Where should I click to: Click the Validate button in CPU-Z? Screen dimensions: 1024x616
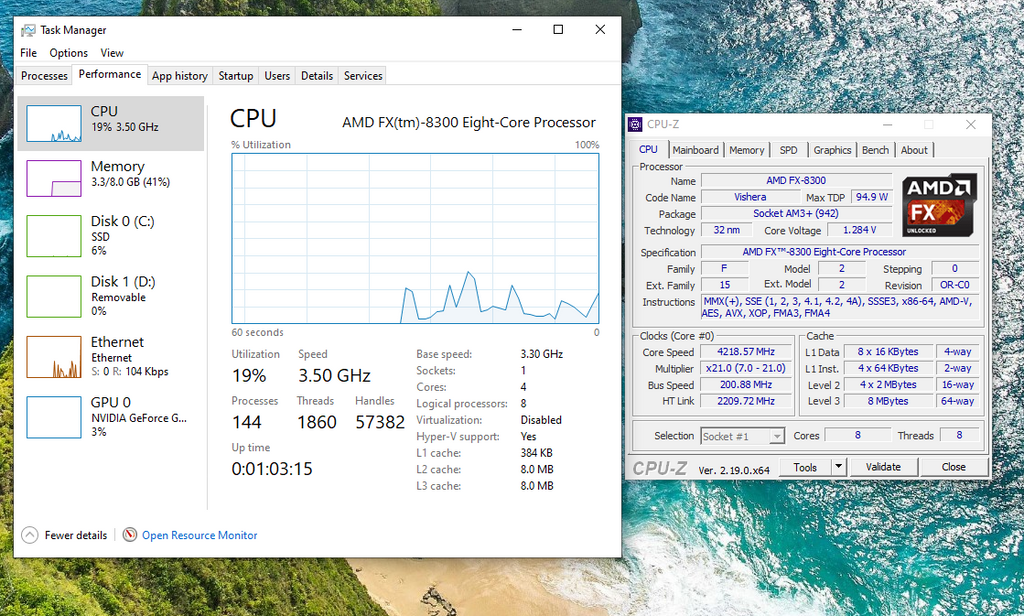(883, 467)
